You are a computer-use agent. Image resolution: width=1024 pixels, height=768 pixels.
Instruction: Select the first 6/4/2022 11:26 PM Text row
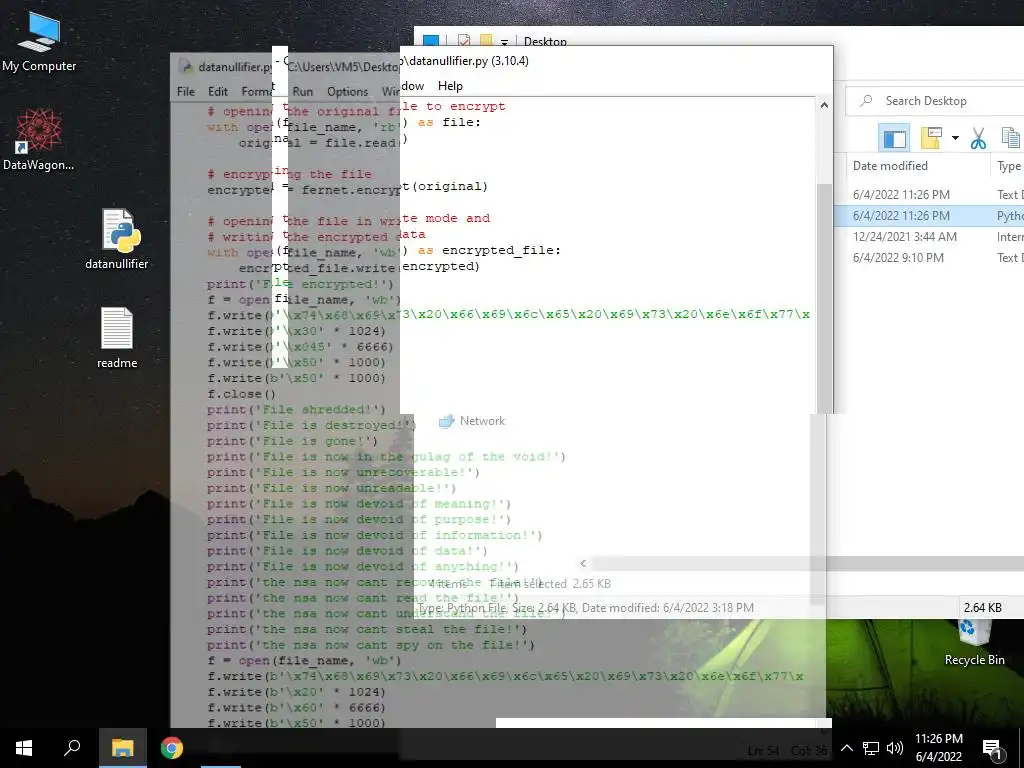point(929,195)
